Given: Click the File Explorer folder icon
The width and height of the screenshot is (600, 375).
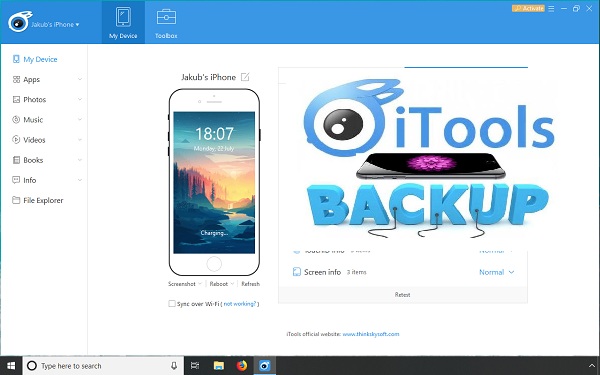Looking at the screenshot, I should coord(16,200).
